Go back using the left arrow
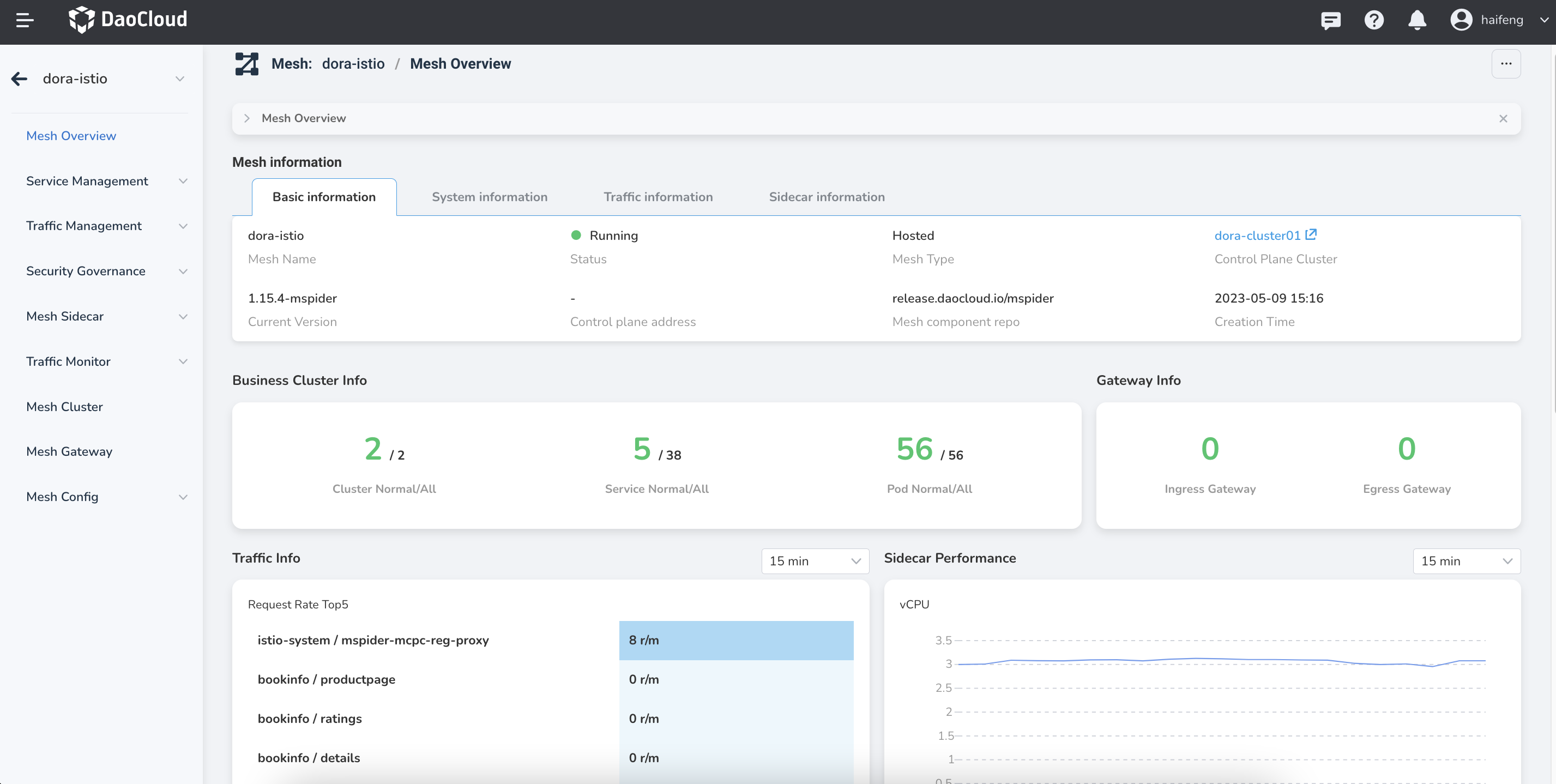 [19, 79]
